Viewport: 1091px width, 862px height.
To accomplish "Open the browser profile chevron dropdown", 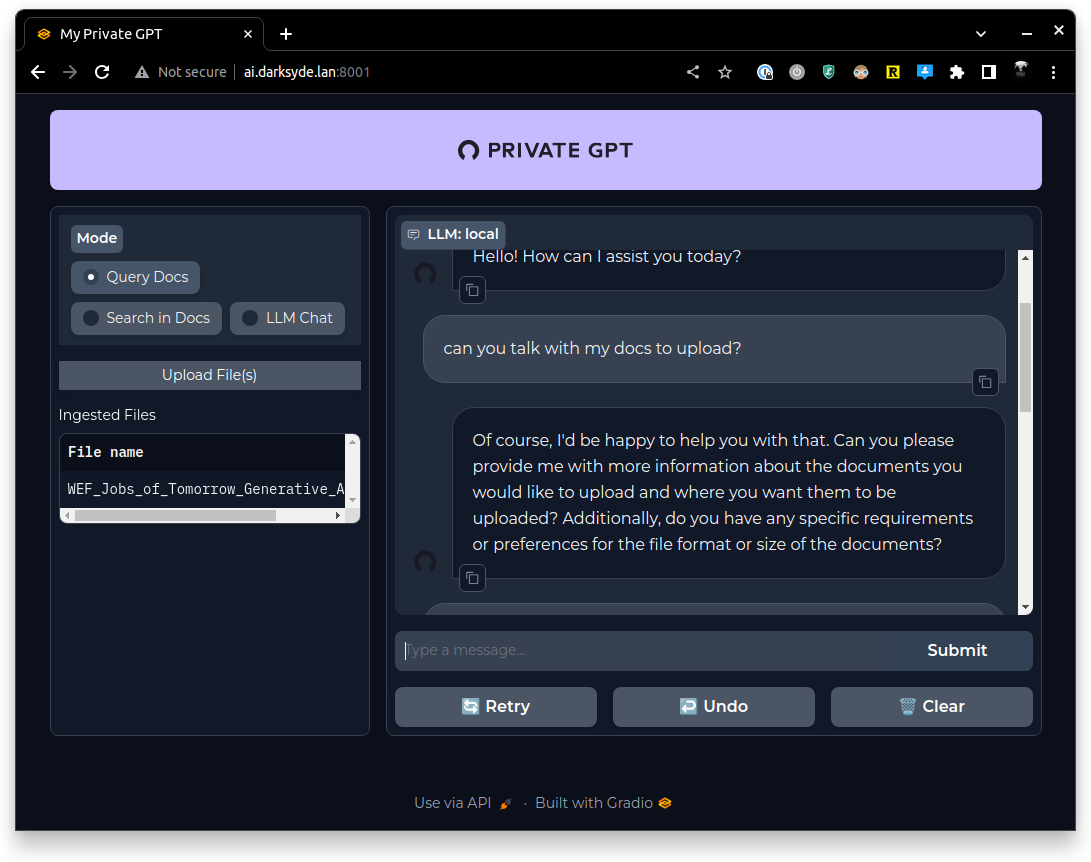I will coord(981,33).
